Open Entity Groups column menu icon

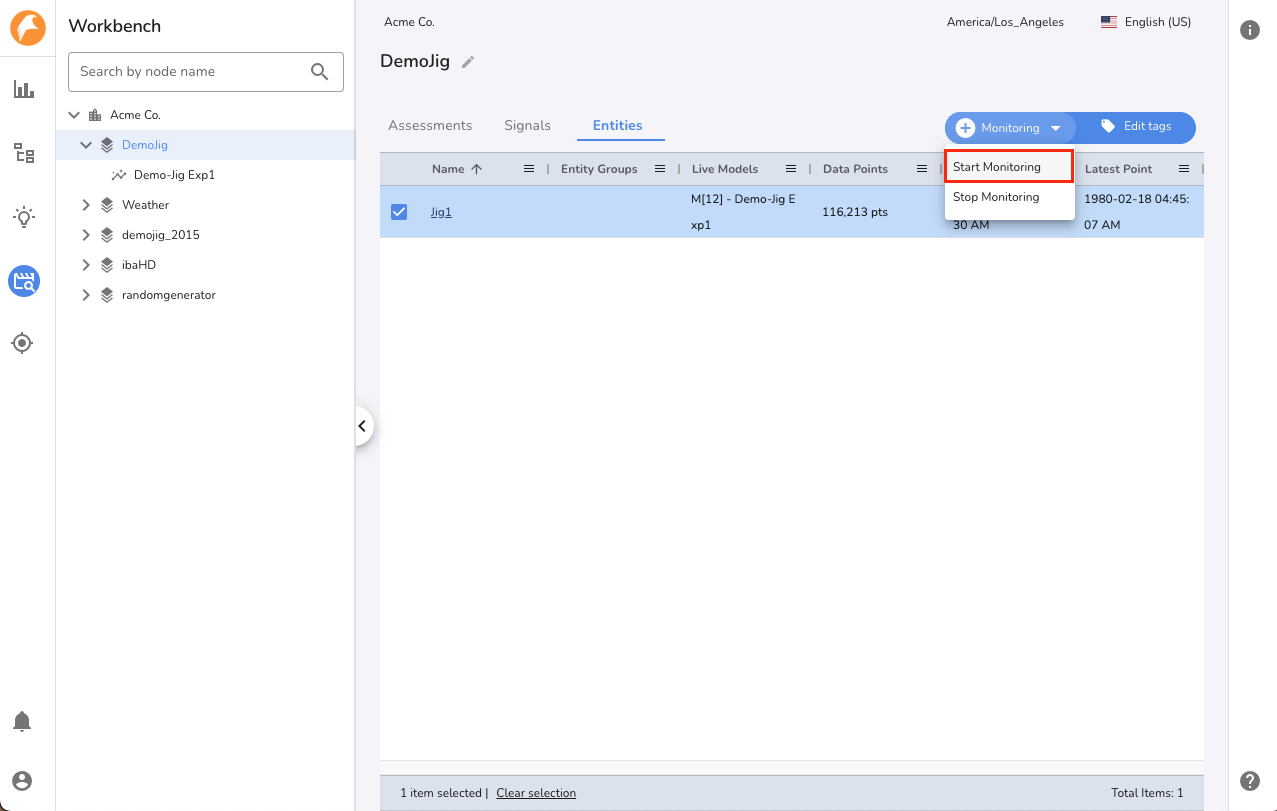[660, 169]
